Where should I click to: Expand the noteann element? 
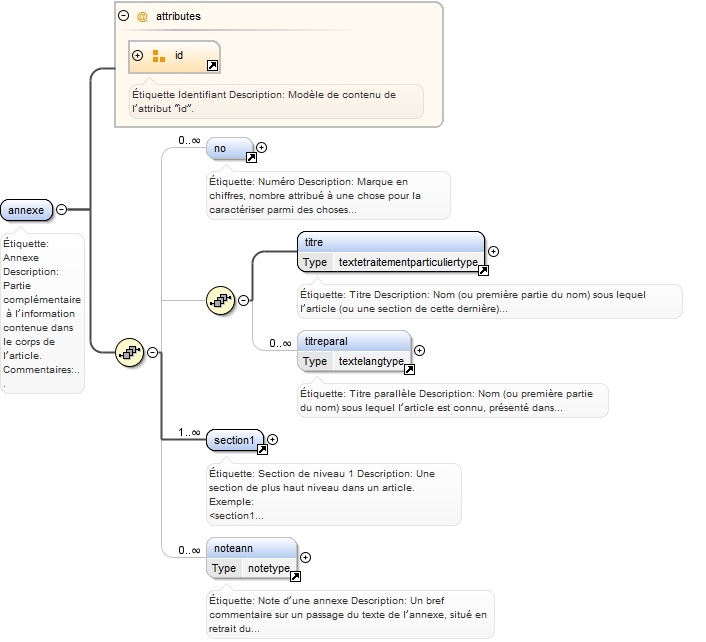(305, 558)
